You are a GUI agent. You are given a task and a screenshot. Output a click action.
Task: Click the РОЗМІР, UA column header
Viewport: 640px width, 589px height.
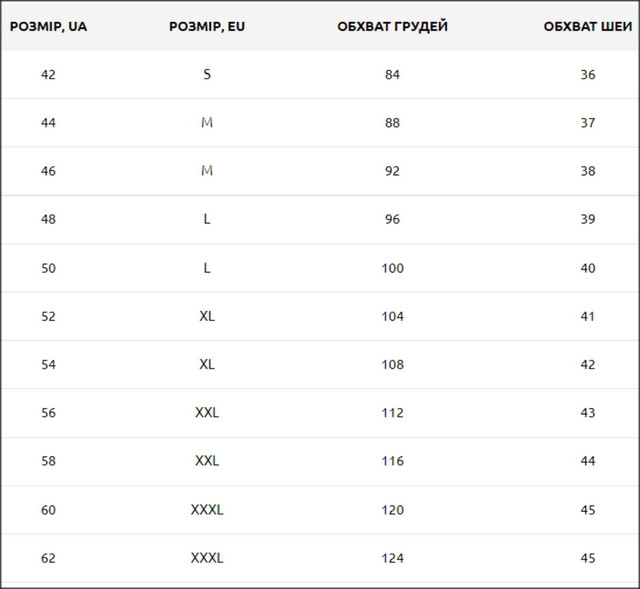click(48, 26)
